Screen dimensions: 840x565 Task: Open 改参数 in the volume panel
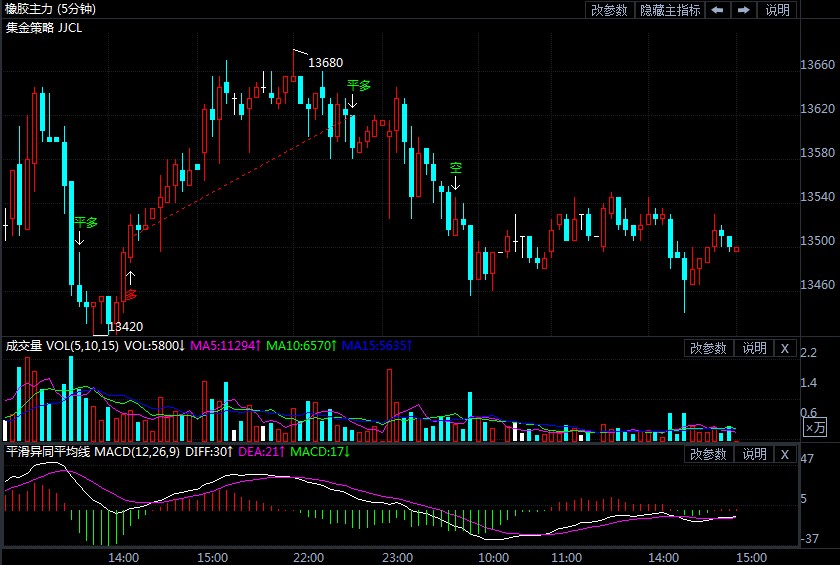(709, 348)
